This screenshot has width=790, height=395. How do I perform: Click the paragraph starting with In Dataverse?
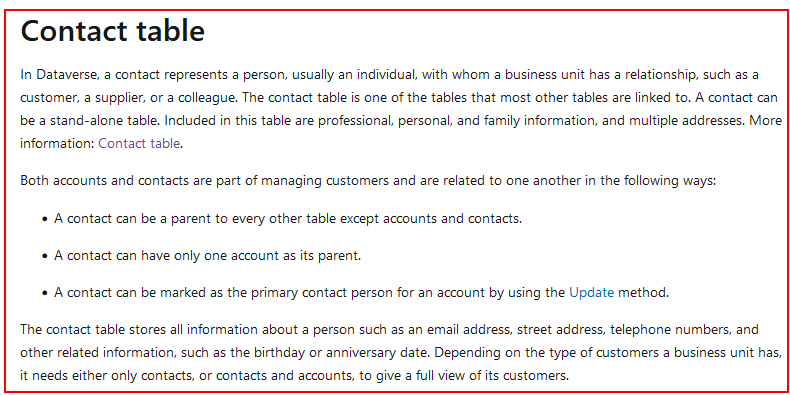pos(401,109)
